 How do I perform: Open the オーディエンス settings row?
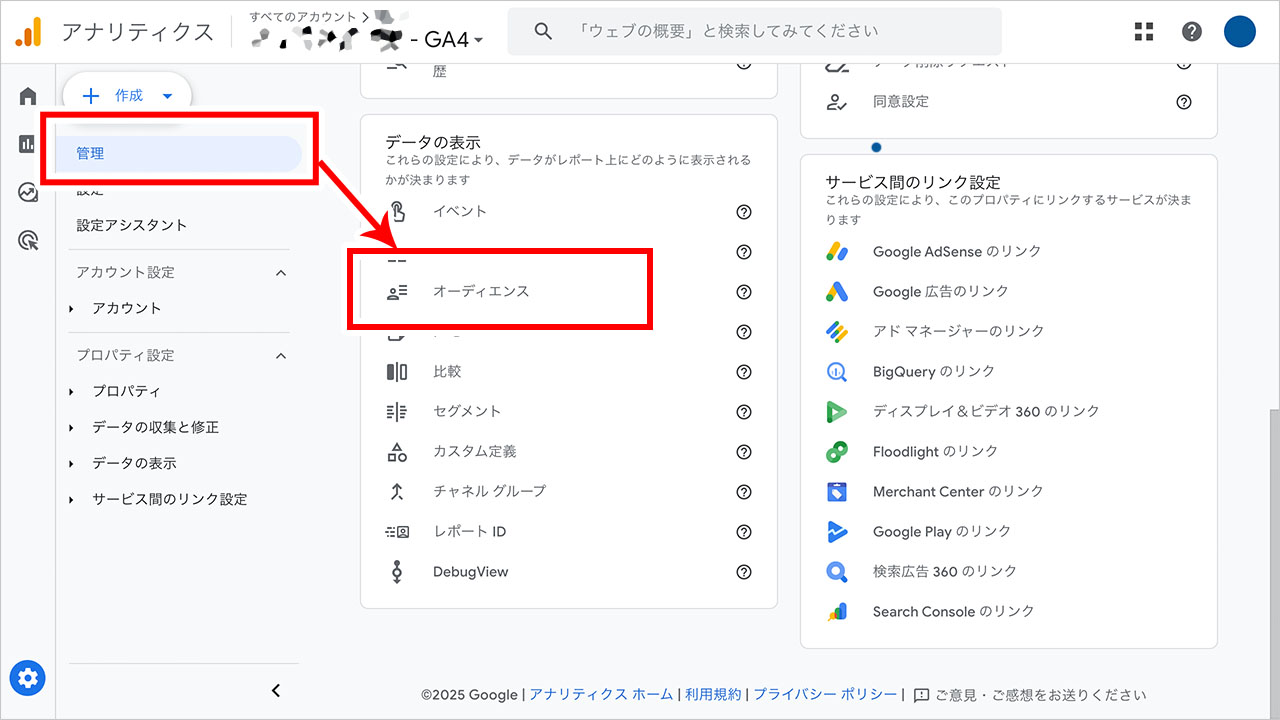(569, 292)
